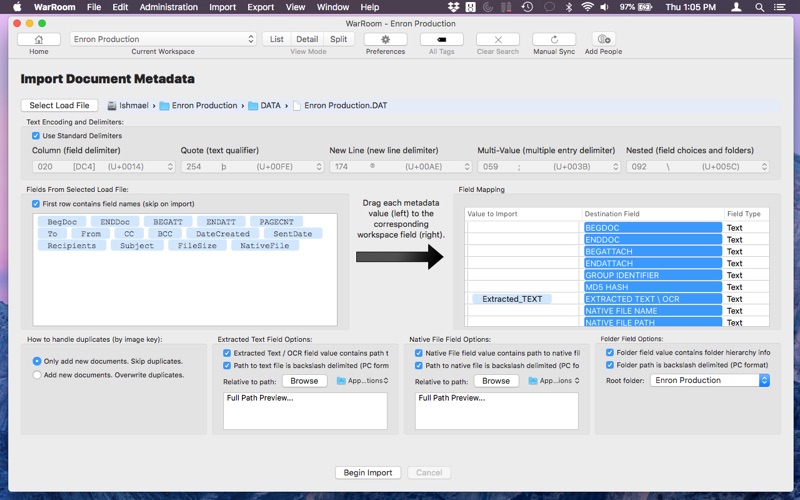Click the user account menu bar icon

pos(736,7)
